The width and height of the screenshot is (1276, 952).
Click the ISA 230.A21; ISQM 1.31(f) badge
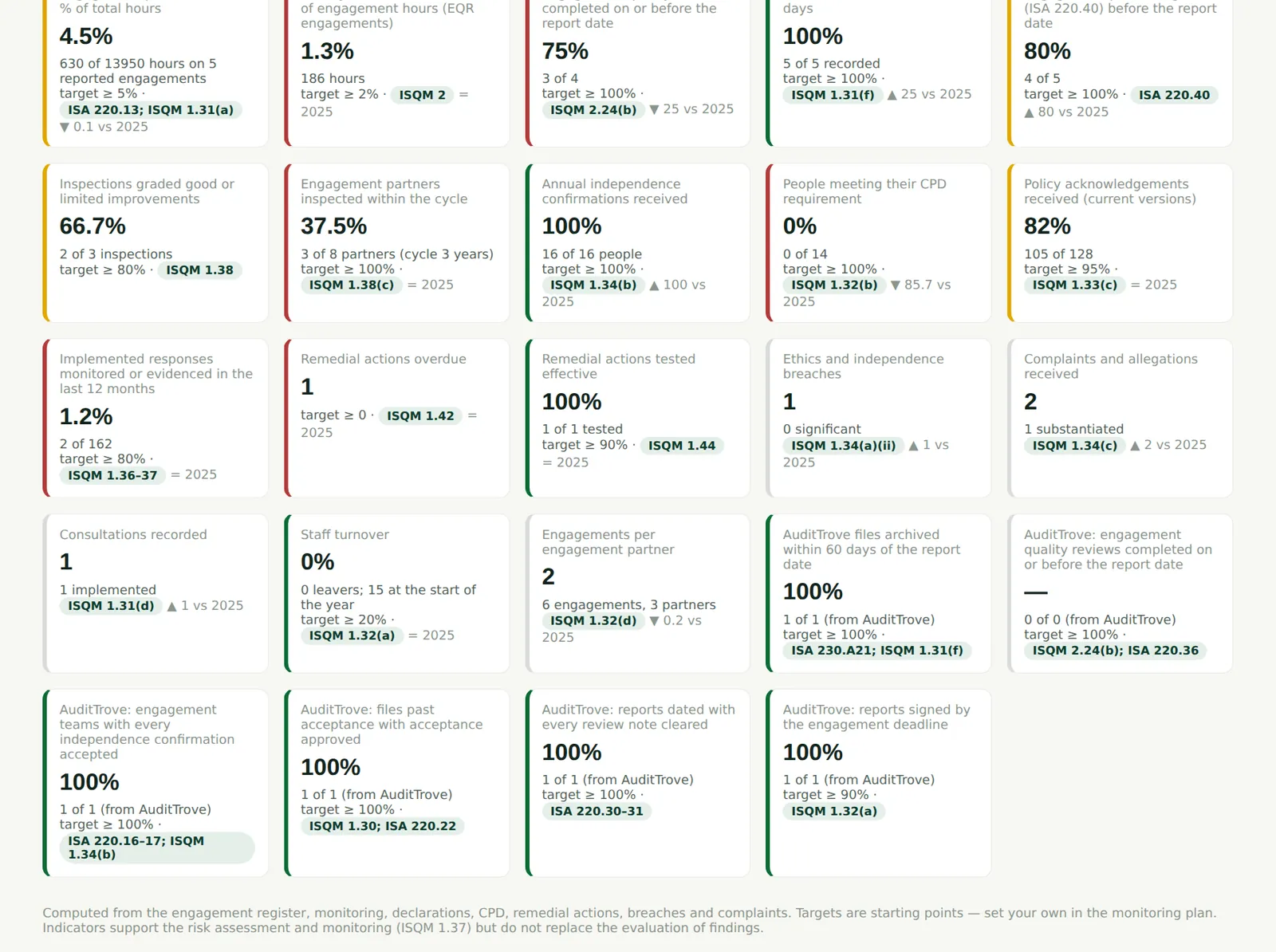click(x=877, y=651)
